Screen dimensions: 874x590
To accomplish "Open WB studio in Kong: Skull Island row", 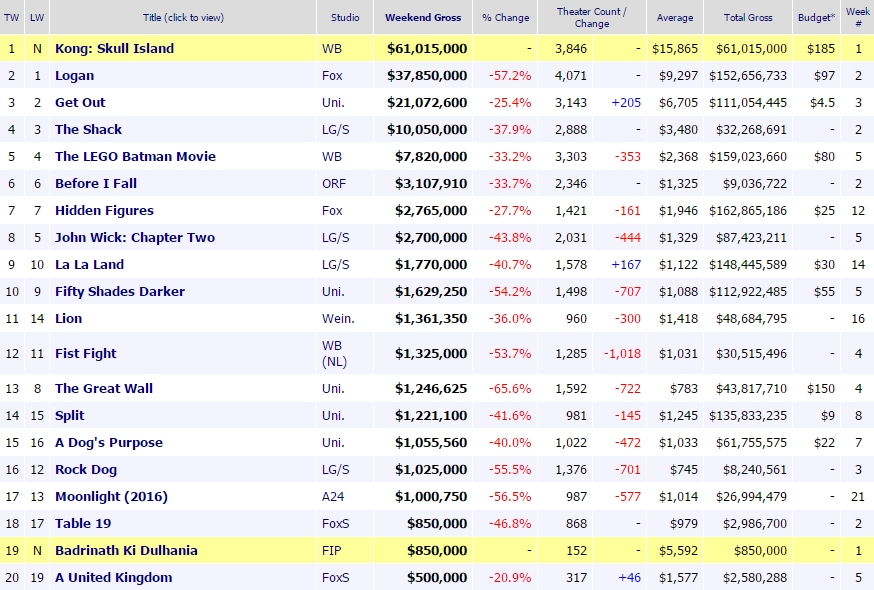I will point(332,49).
